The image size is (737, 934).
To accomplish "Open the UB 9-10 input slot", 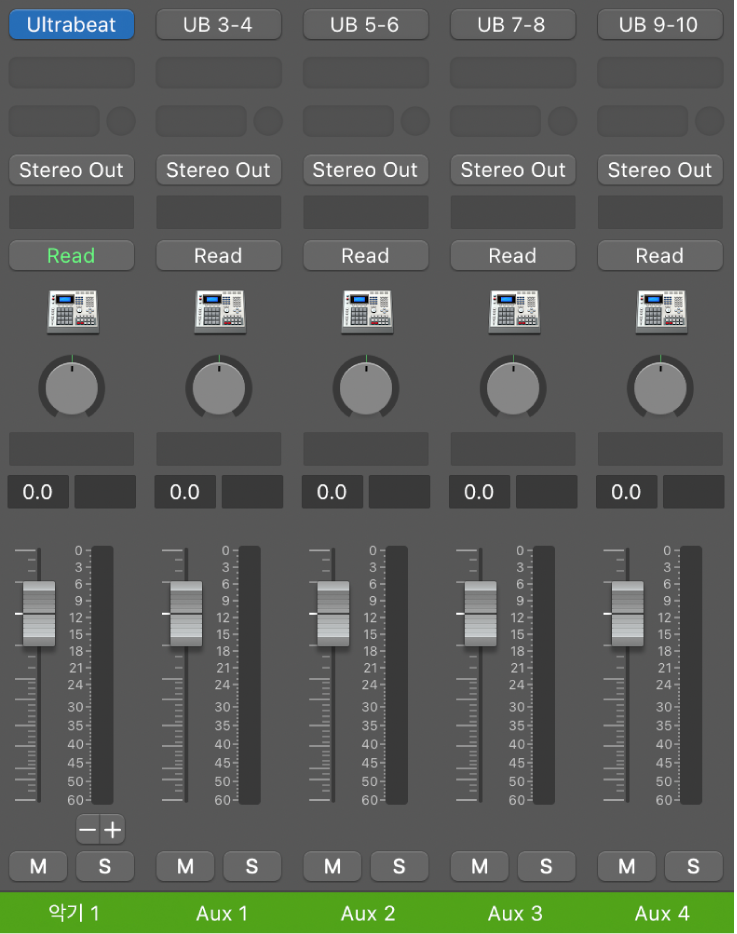I will 660,24.
